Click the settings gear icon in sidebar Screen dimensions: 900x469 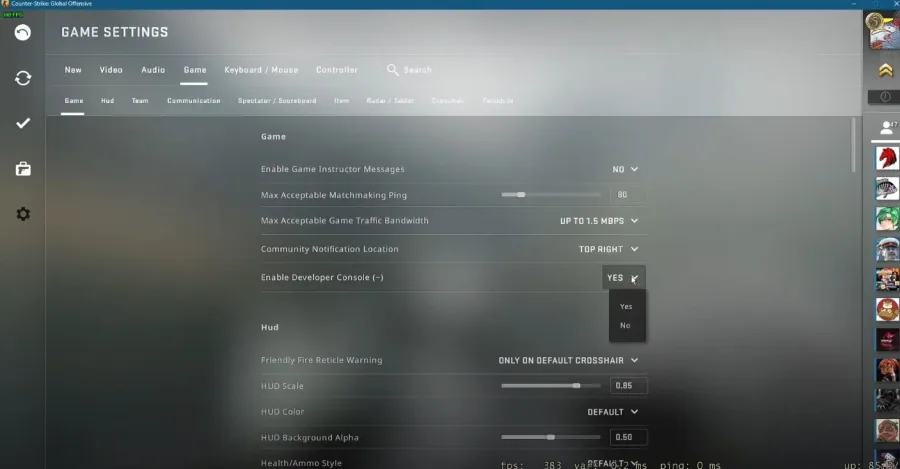[23, 214]
